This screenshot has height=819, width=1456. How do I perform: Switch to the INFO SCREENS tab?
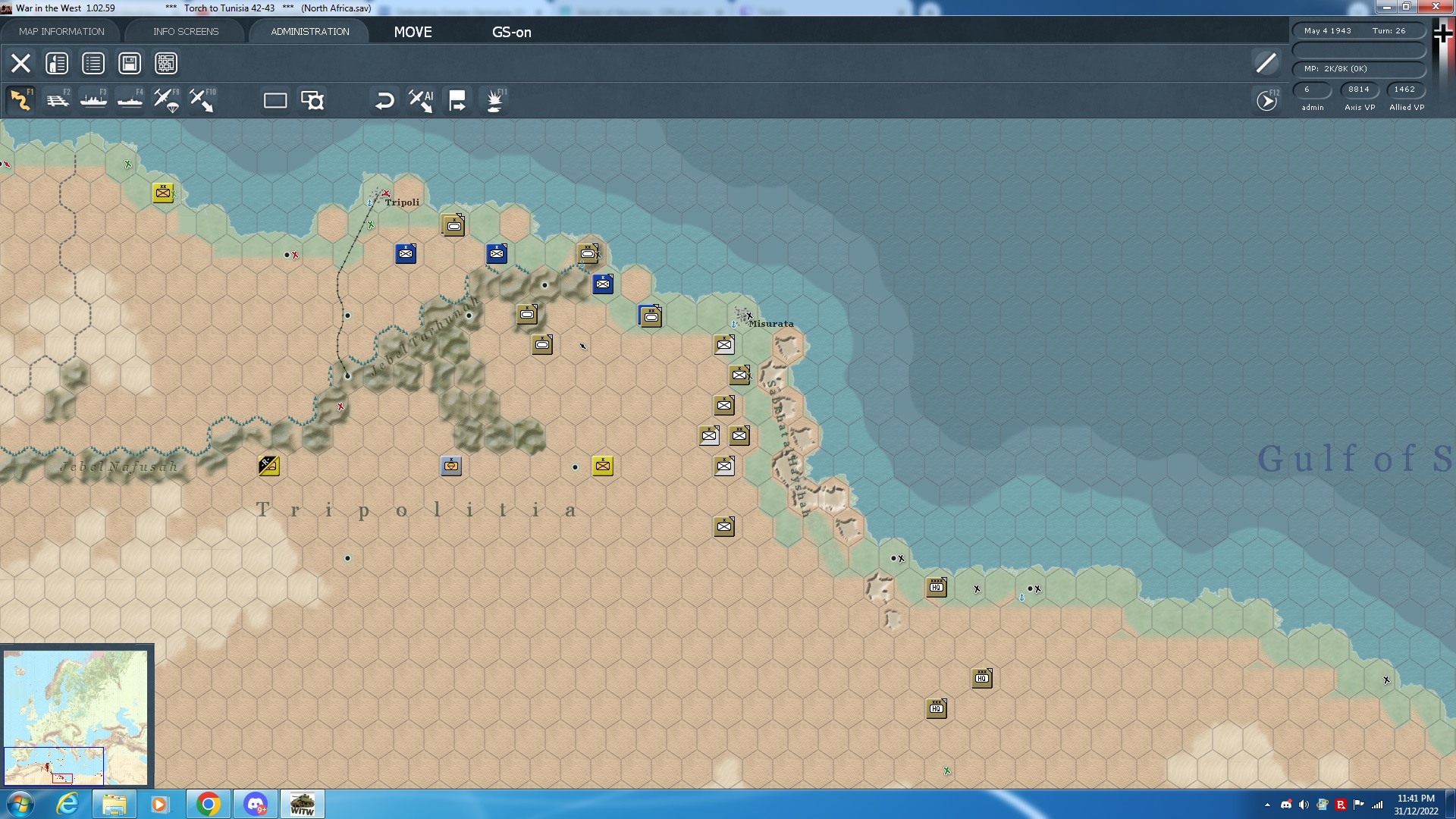(x=186, y=31)
